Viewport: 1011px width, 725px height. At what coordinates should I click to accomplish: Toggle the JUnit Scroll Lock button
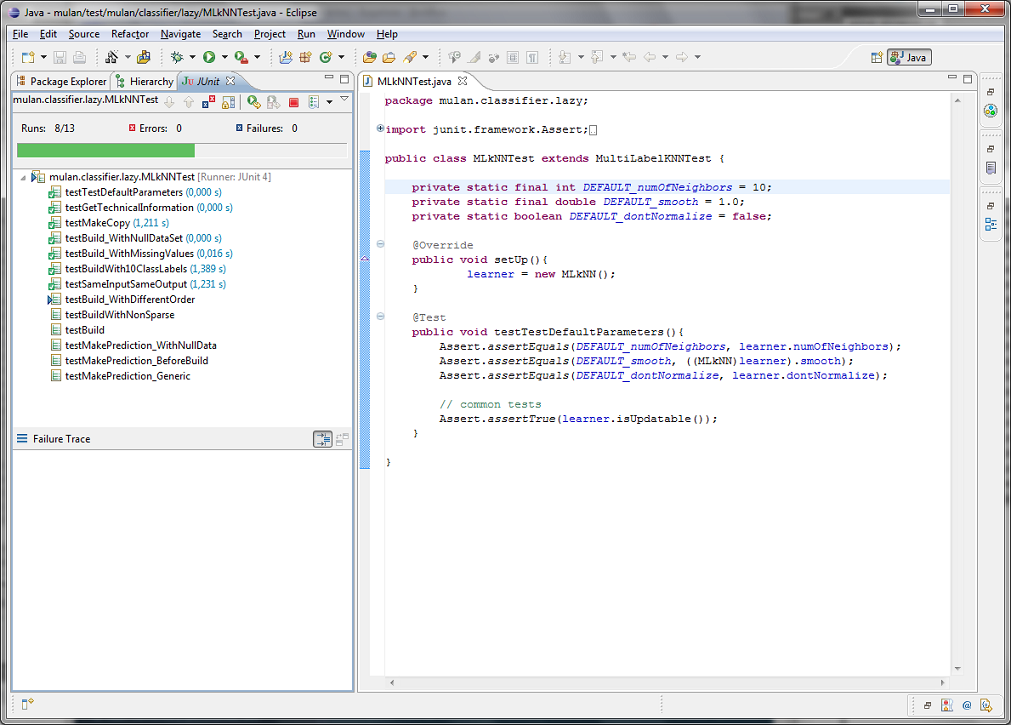click(228, 102)
